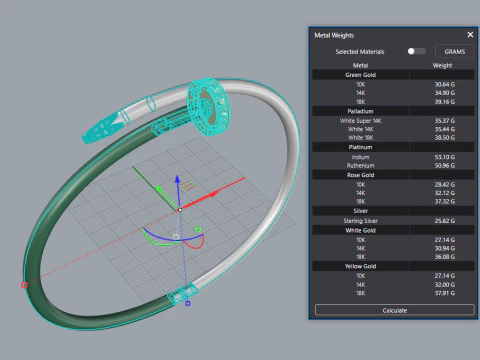Select the White Super 14K row
480x360 pixels.
[x=393, y=121]
